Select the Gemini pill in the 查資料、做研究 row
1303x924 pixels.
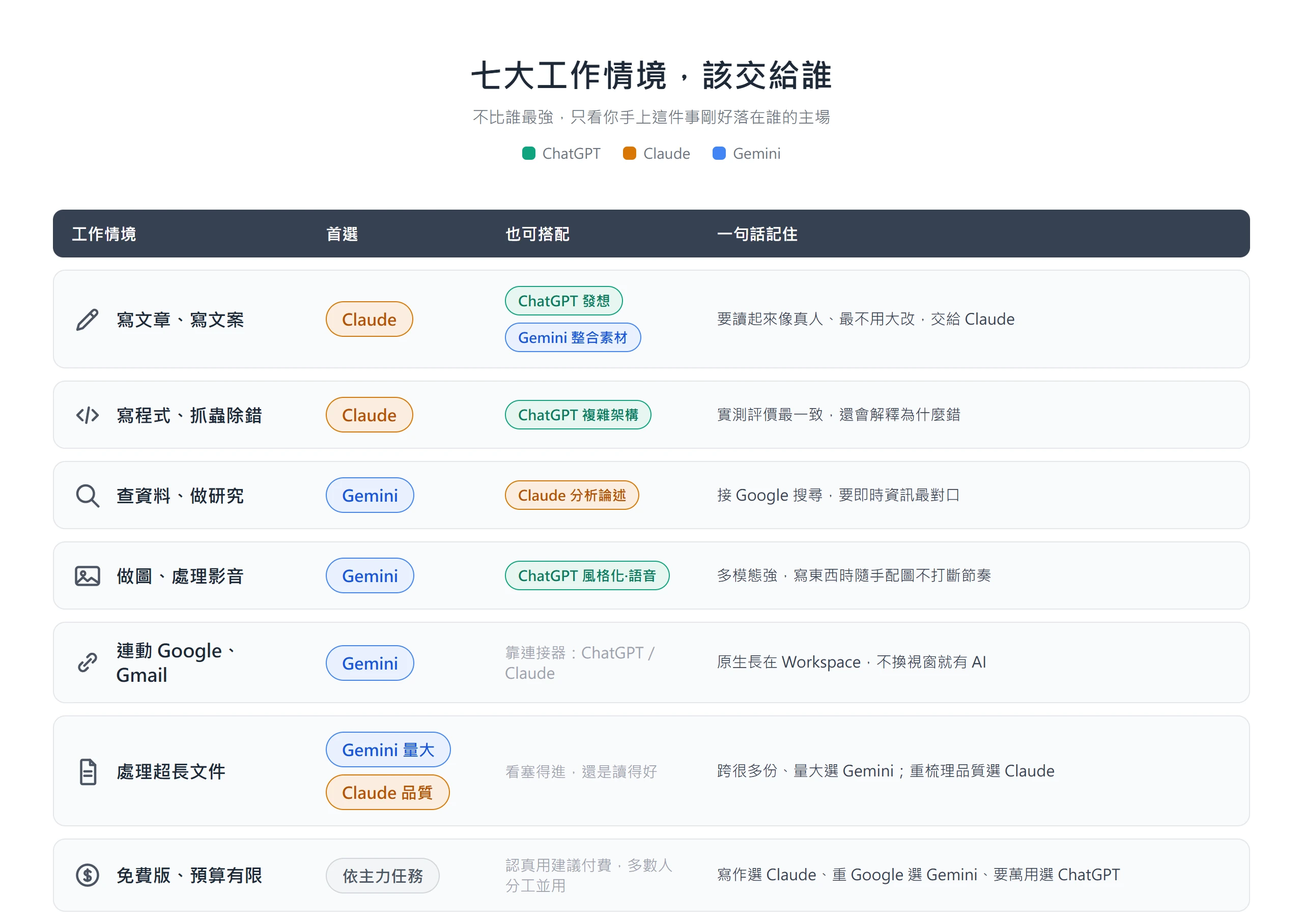pos(370,496)
